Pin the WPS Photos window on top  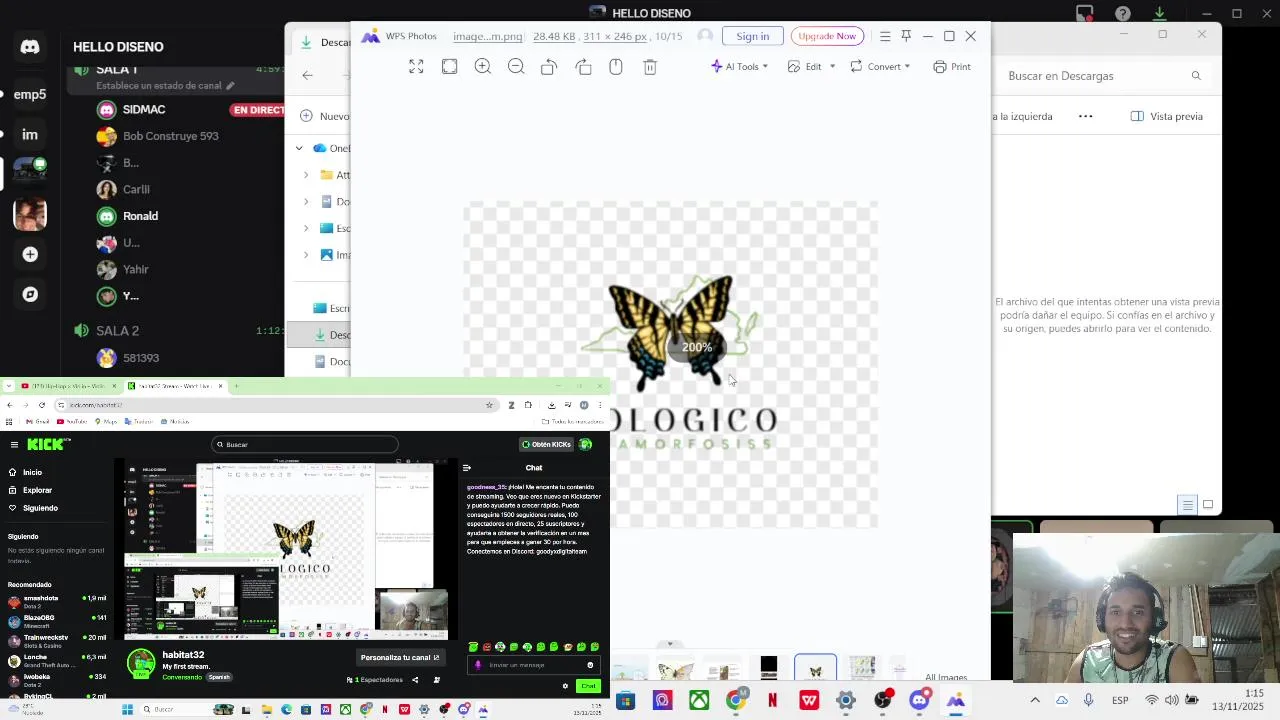click(906, 36)
